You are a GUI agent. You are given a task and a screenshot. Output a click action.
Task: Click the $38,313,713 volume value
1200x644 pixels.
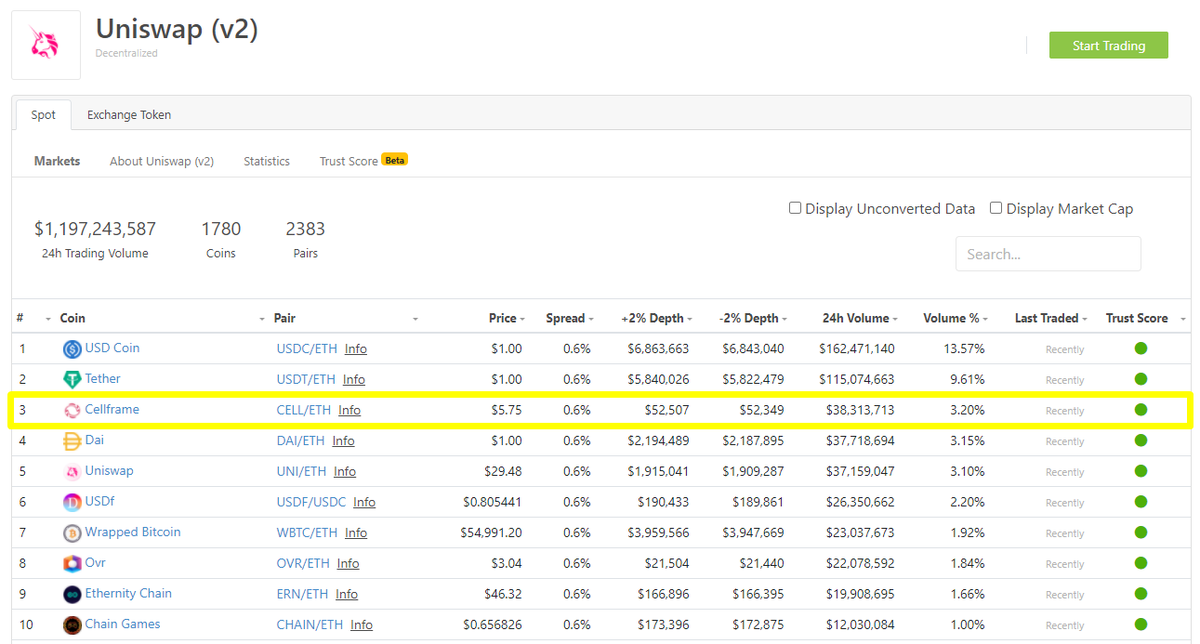pos(860,410)
